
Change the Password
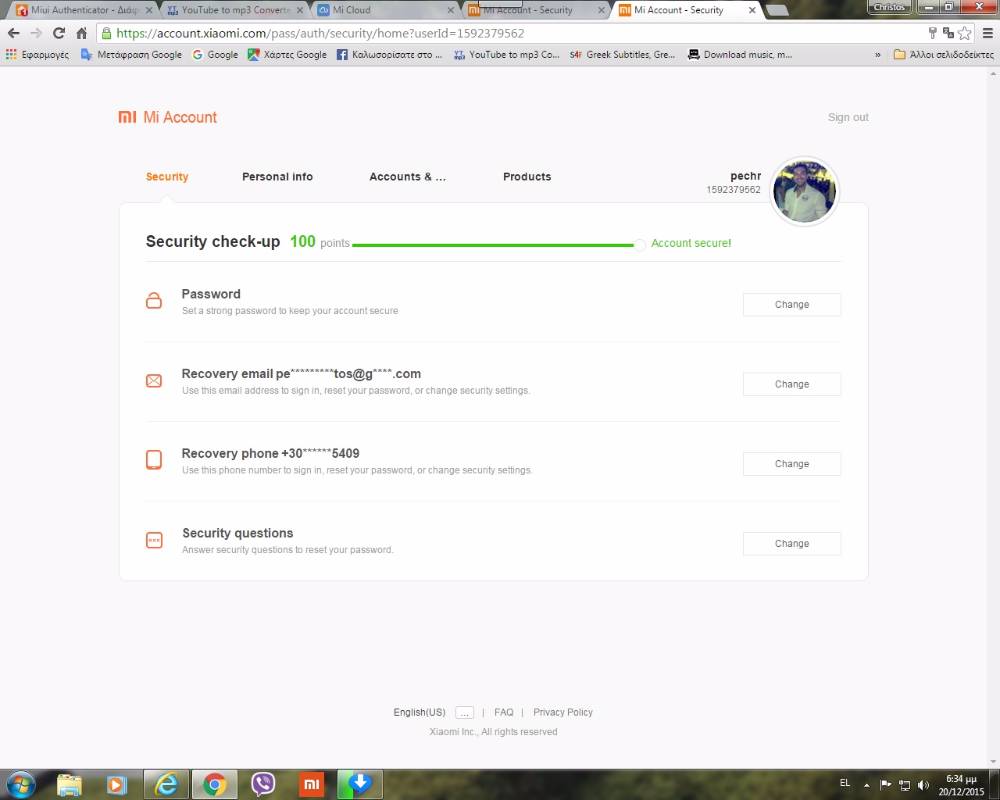click(792, 305)
